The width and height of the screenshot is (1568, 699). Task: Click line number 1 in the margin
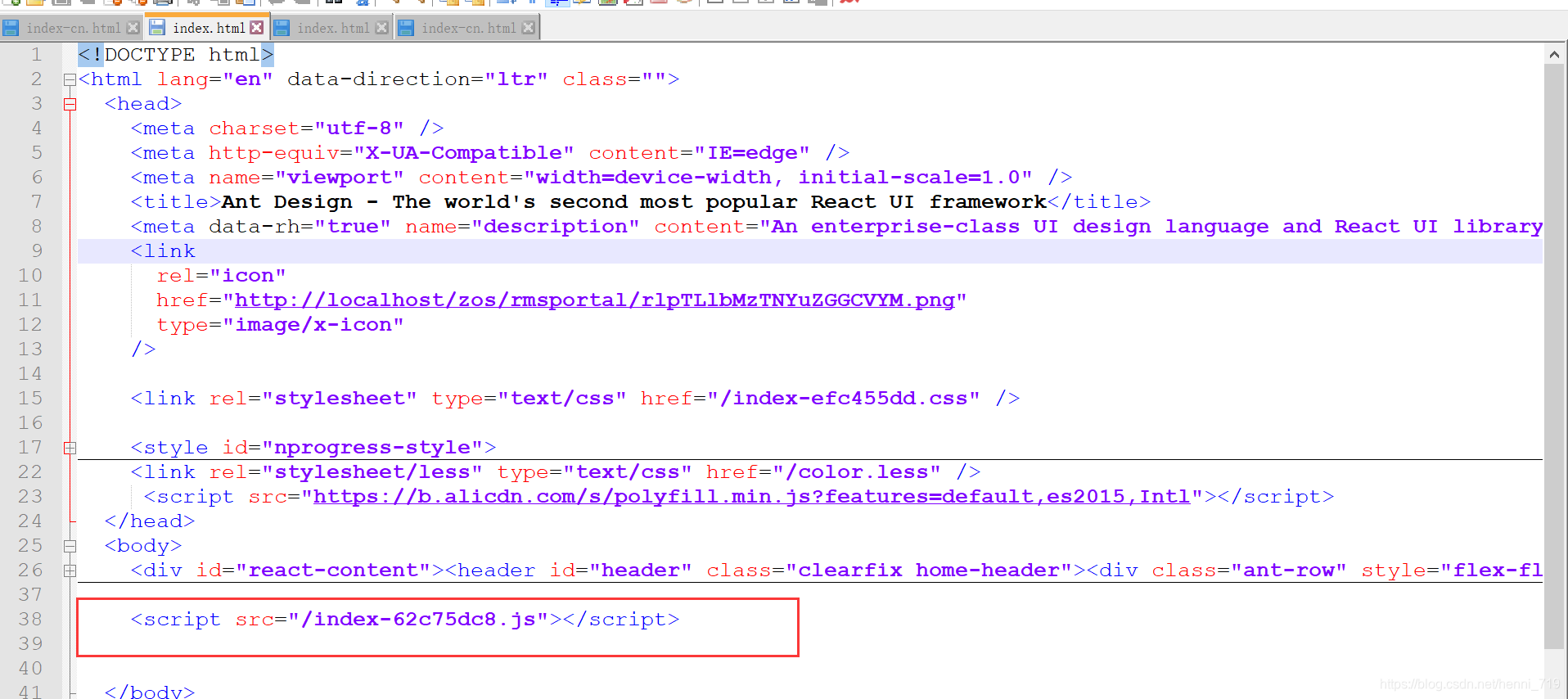tap(36, 55)
